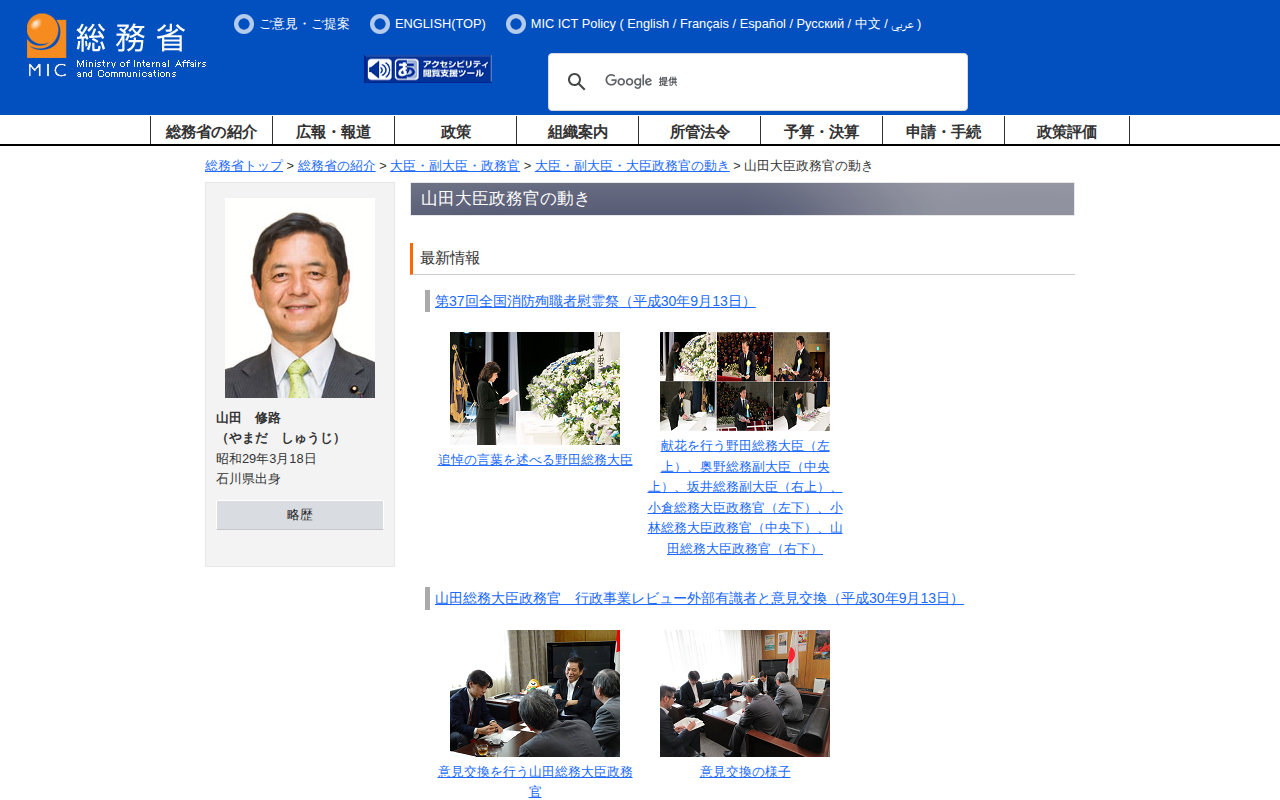The image size is (1280, 800).
Task: Open the 献花を行う野田総務大臣 caption link
Action: pyautogui.click(x=745, y=497)
